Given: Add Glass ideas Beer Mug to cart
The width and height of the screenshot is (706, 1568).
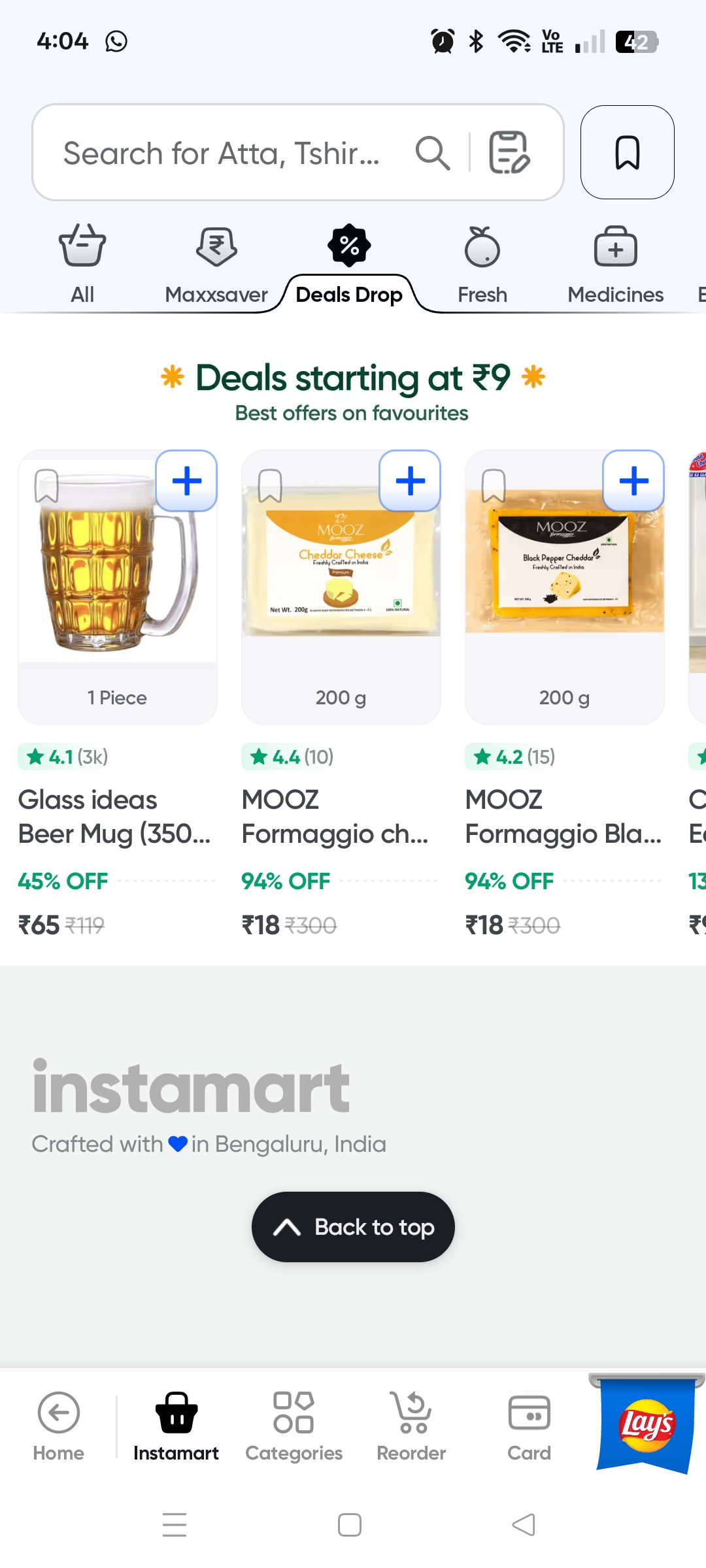Looking at the screenshot, I should (x=187, y=482).
